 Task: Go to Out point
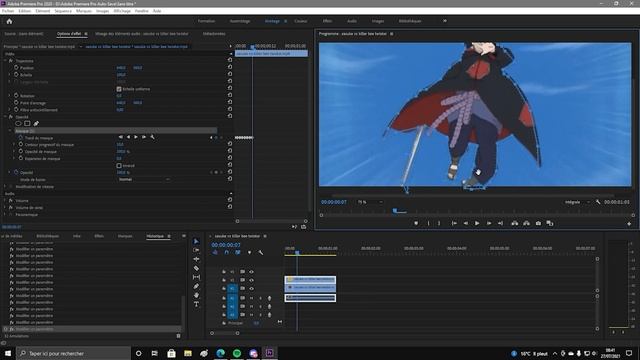click(x=500, y=223)
